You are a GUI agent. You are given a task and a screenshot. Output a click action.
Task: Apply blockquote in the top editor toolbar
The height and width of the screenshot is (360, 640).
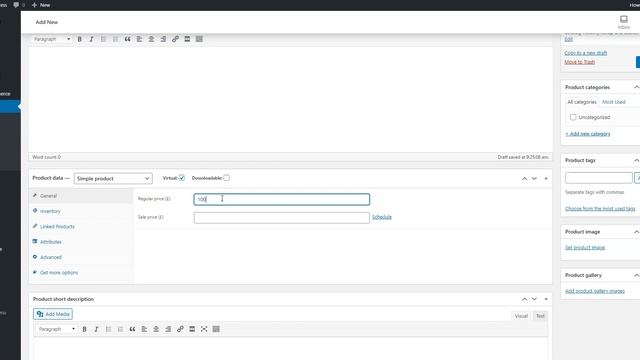127,39
